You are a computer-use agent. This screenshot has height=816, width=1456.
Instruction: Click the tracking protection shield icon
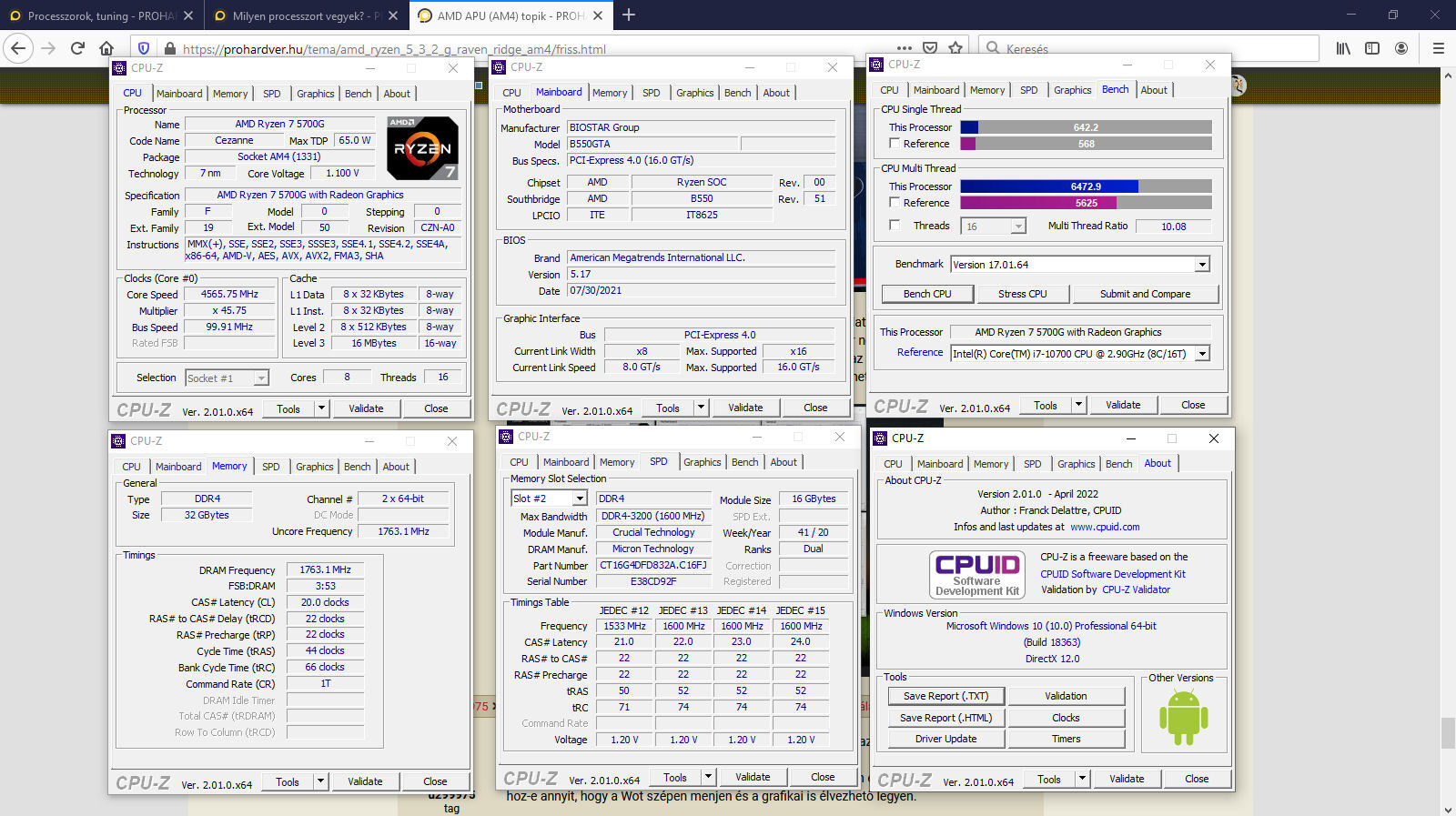point(144,48)
